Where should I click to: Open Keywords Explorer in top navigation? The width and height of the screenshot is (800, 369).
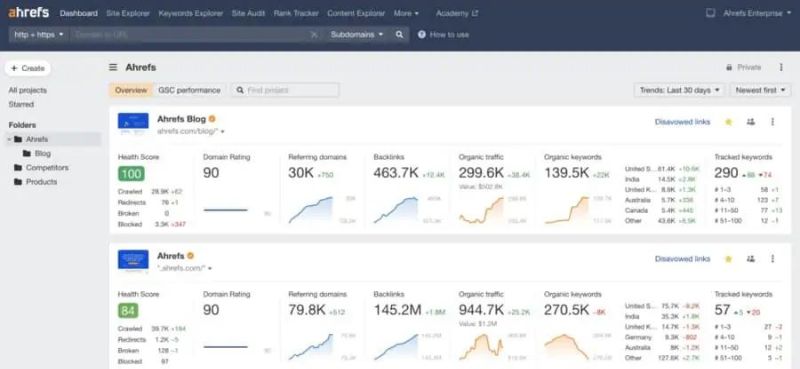(x=191, y=13)
